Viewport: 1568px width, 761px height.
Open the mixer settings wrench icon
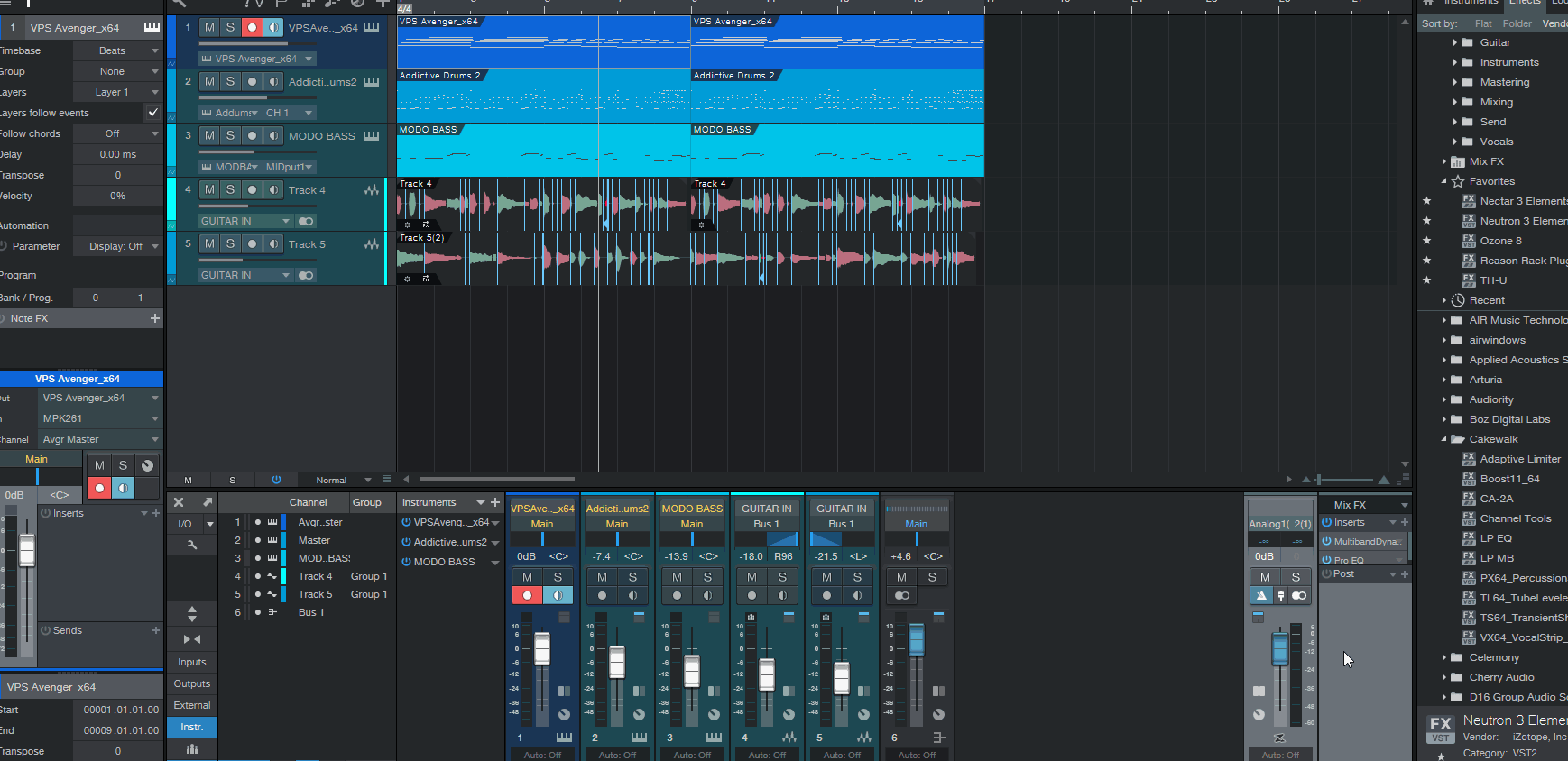tap(191, 545)
